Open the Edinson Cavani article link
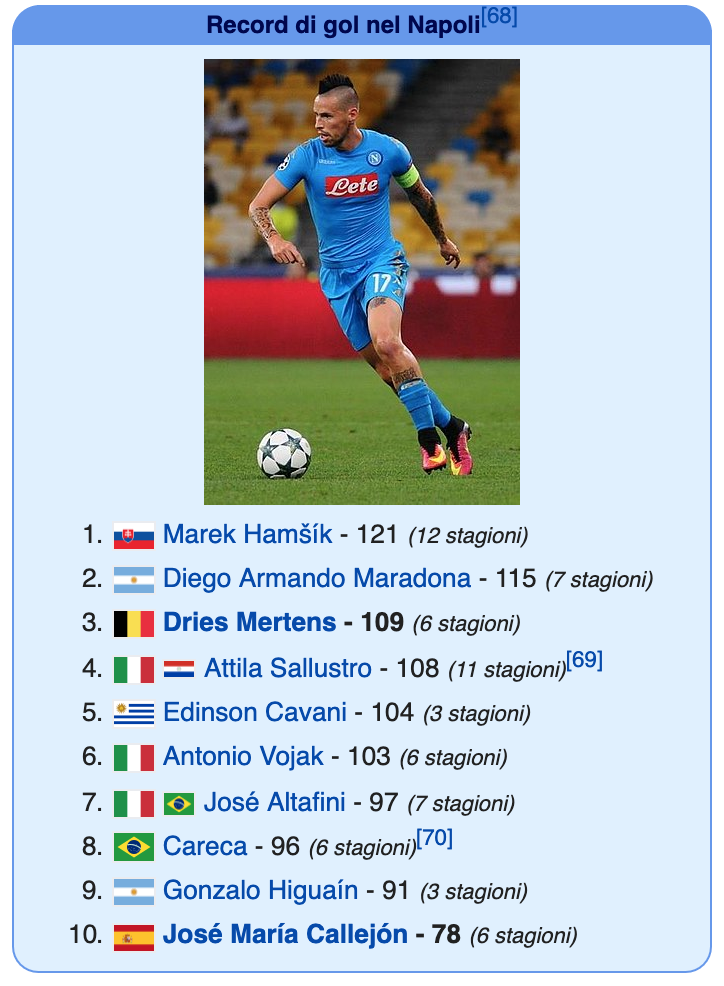The width and height of the screenshot is (724, 986). click(255, 712)
